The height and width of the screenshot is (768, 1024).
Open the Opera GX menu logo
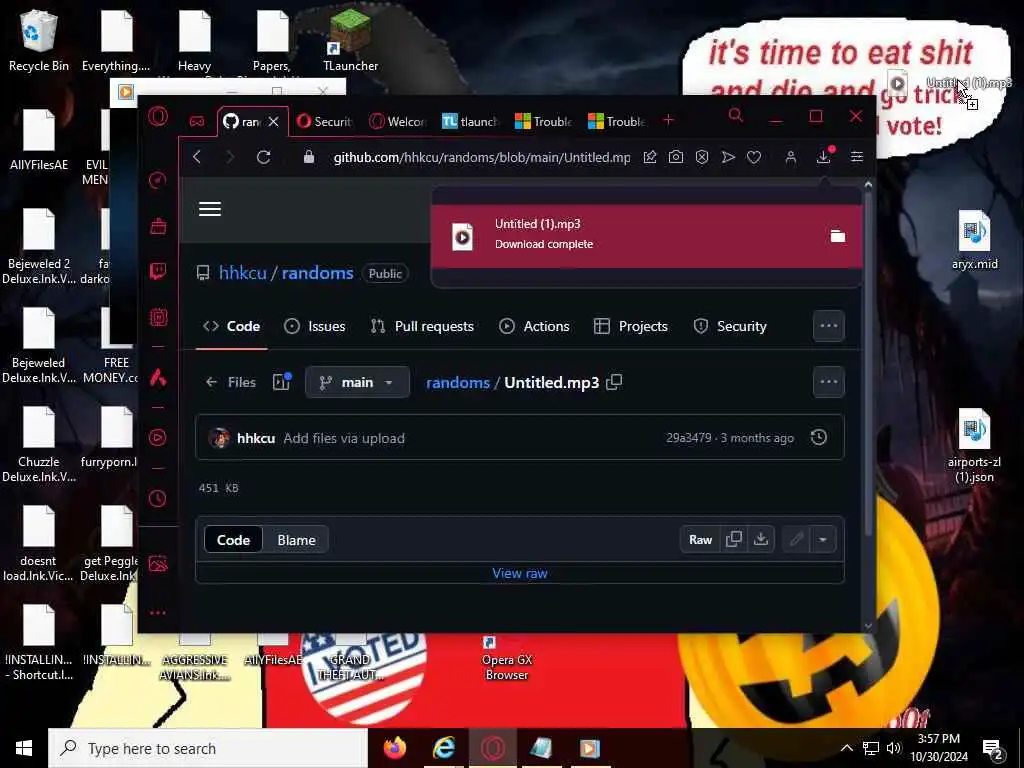(158, 117)
